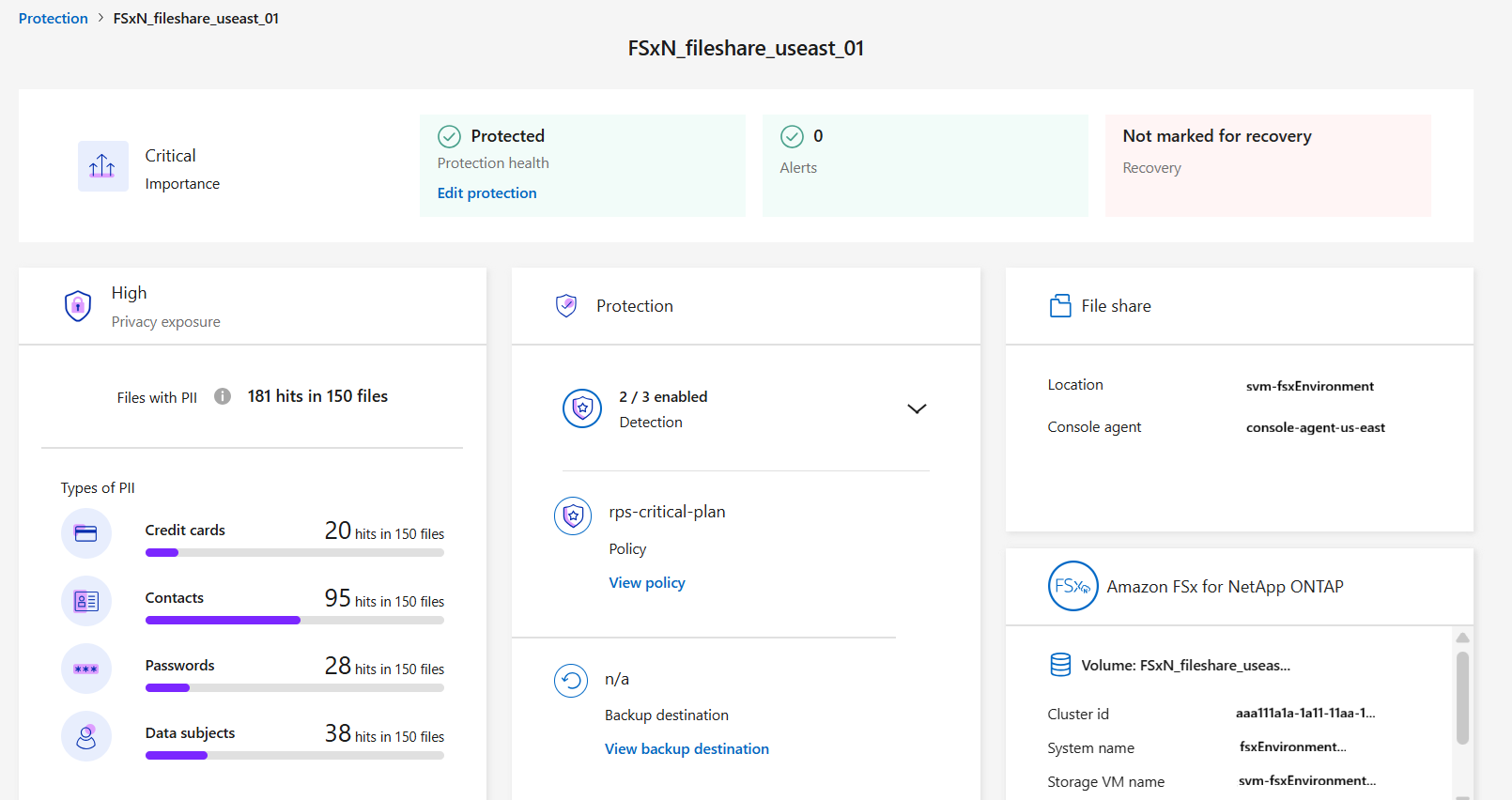The width and height of the screenshot is (1512, 800).
Task: Open View policy for rps-critical-plan
Action: click(647, 582)
